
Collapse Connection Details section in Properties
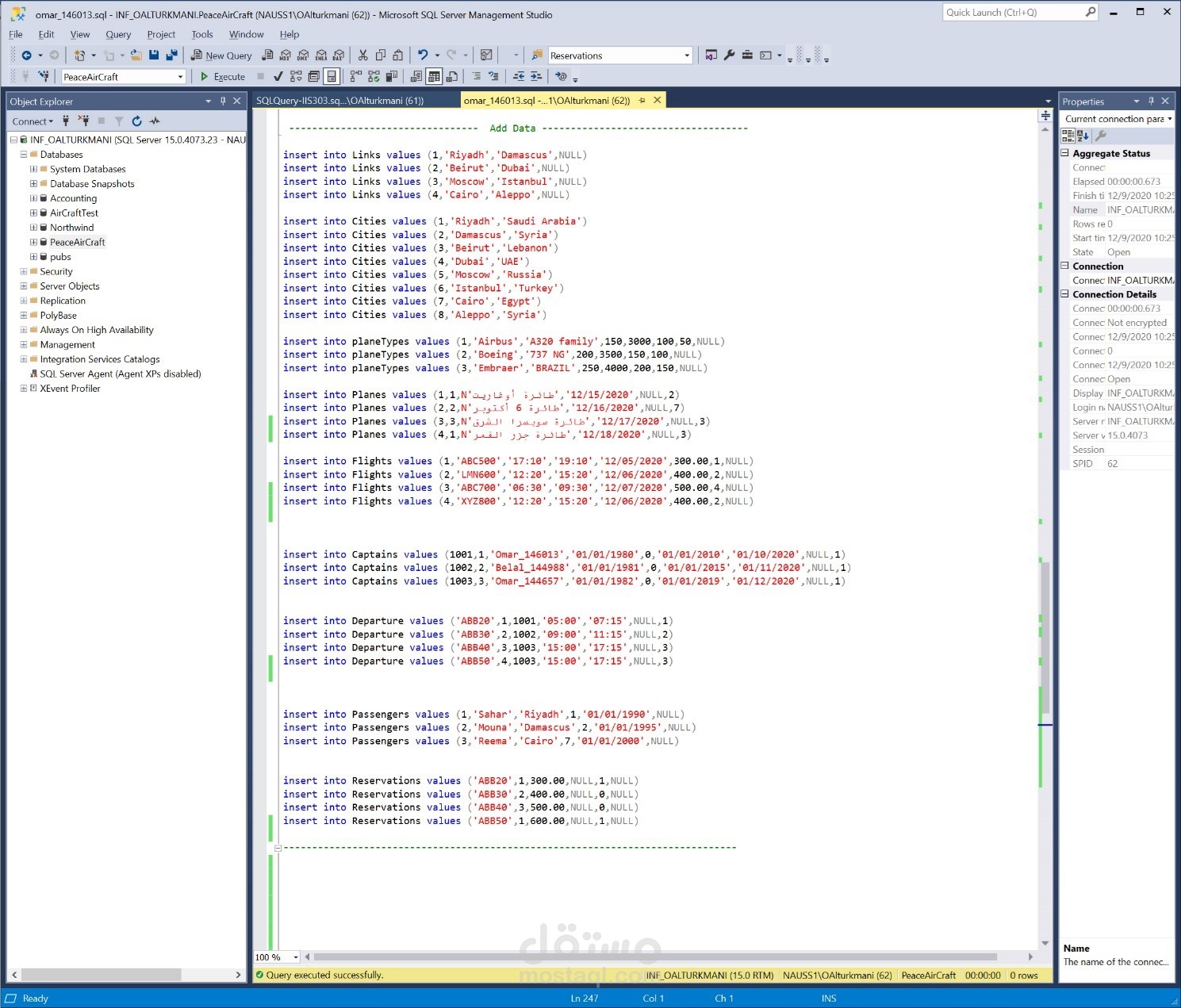pos(1065,294)
